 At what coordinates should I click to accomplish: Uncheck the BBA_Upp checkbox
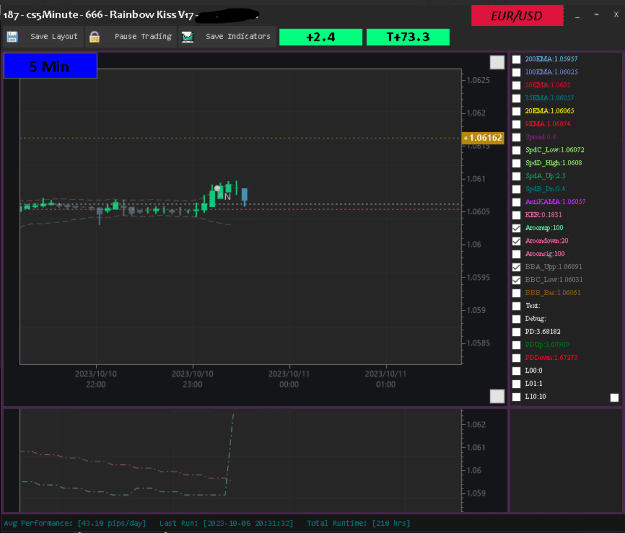tap(516, 267)
